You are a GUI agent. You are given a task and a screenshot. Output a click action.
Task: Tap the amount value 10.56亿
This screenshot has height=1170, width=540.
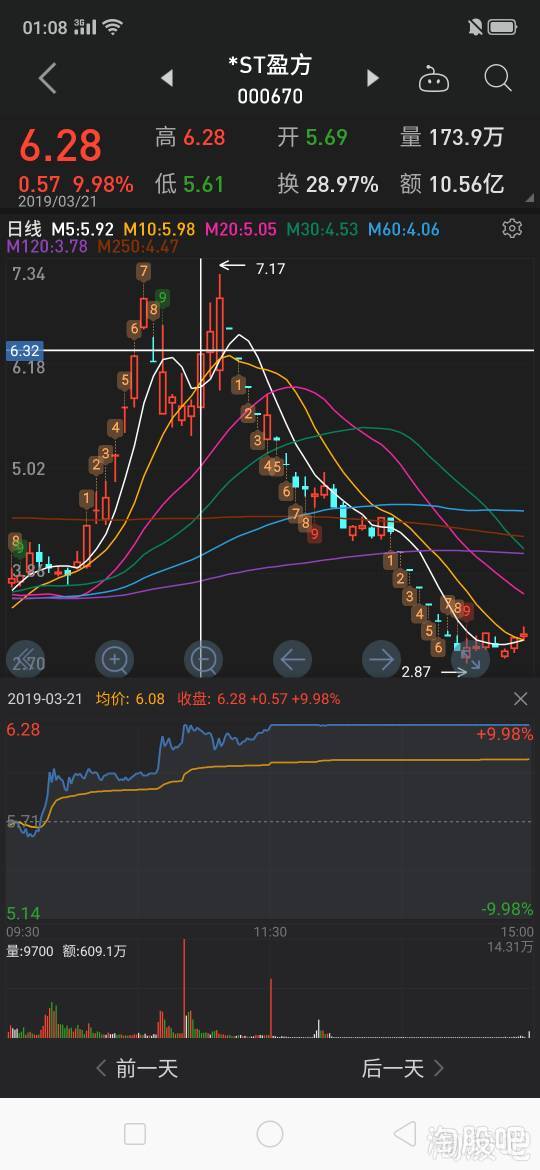click(x=467, y=184)
